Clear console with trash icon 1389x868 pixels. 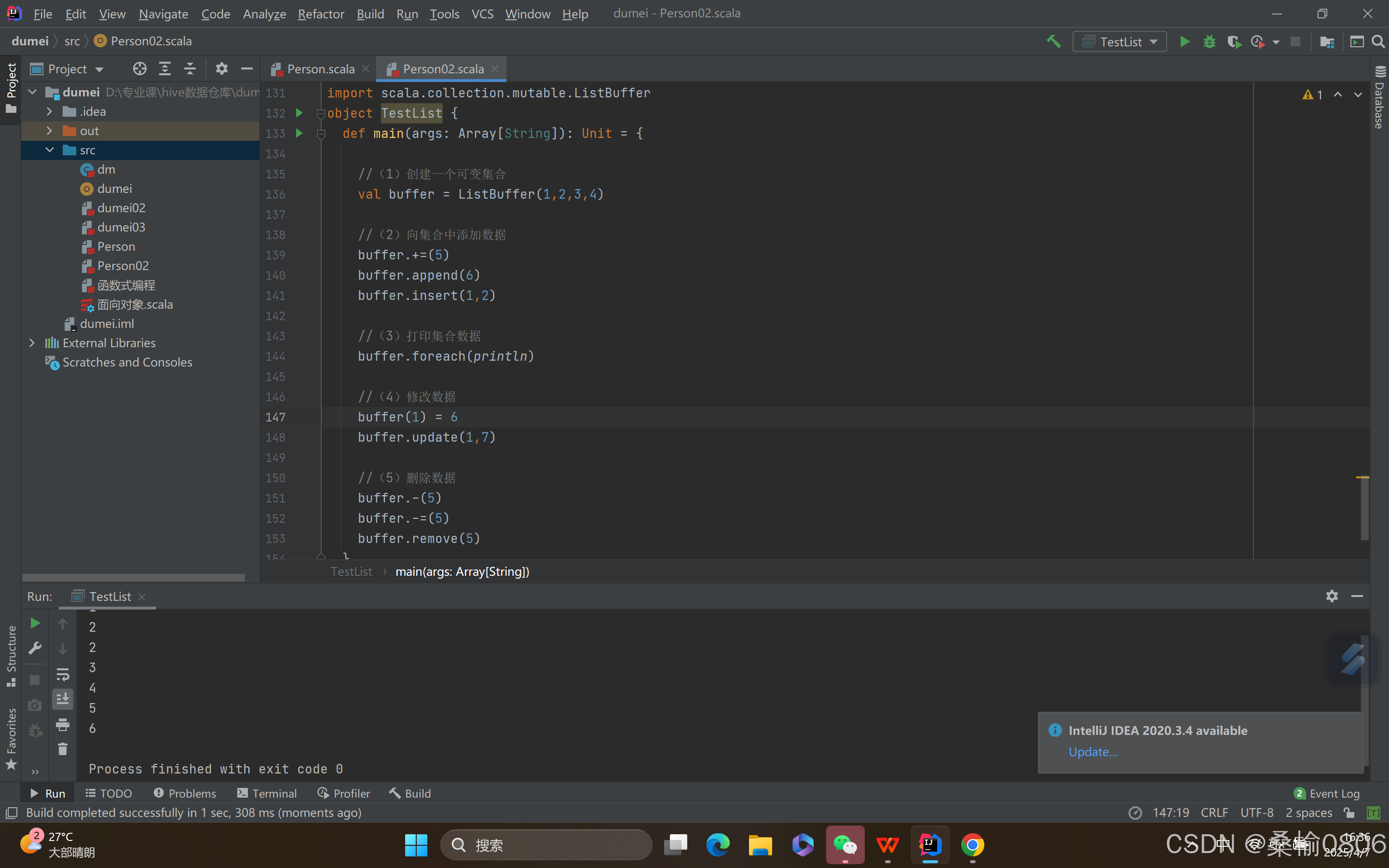point(63,749)
